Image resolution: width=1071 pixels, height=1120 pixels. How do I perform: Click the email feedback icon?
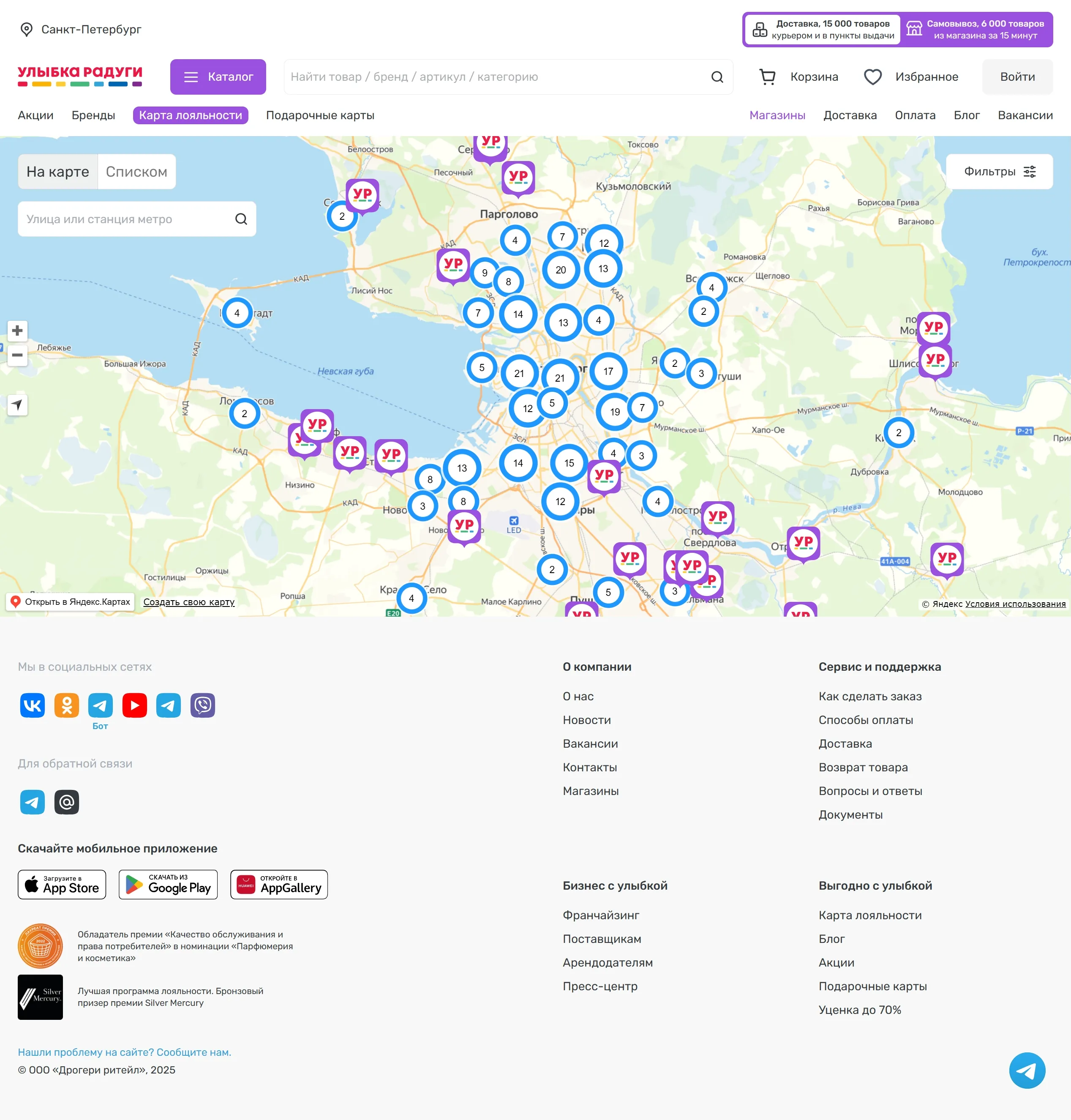pos(66,802)
